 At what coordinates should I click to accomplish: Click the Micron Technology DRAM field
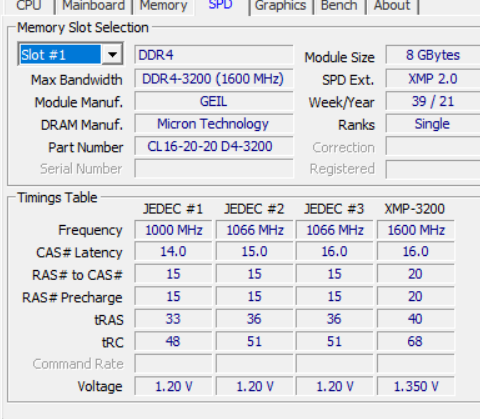(214, 124)
